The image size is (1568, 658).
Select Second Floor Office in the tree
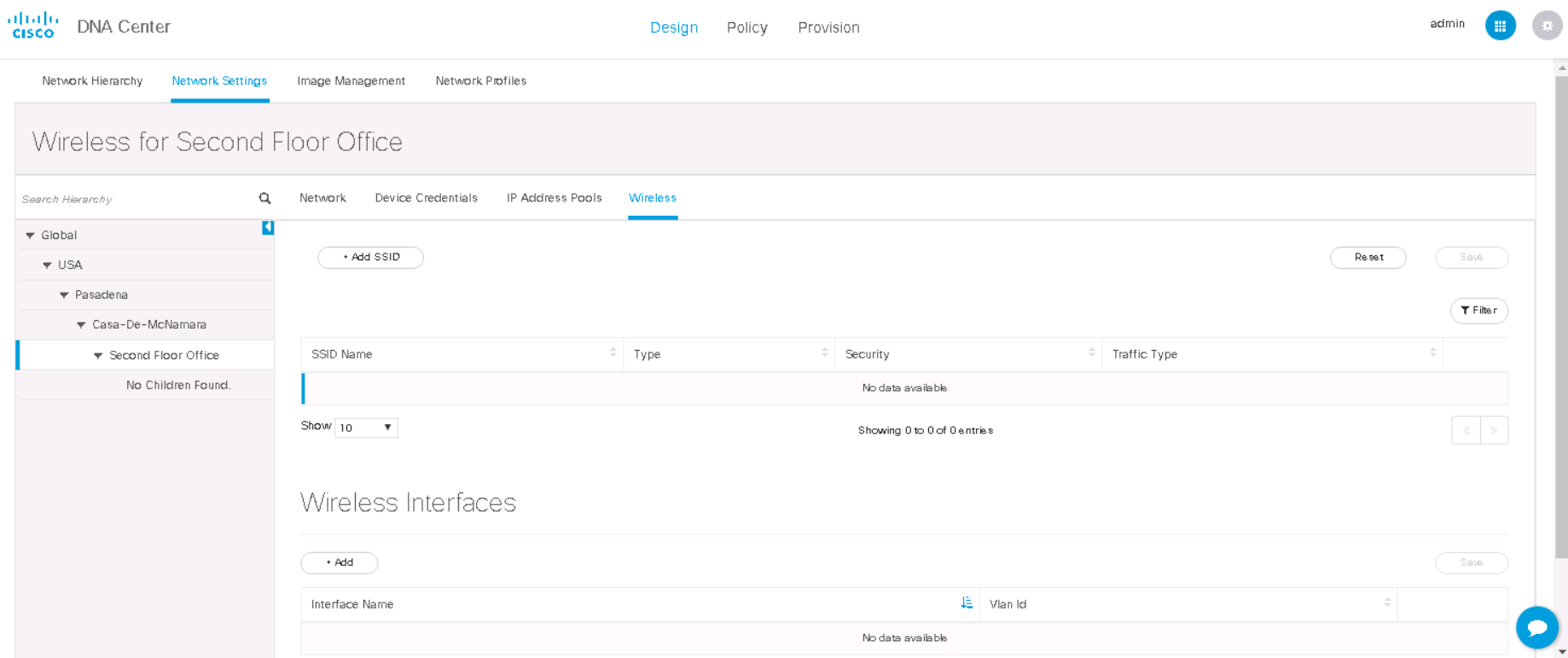(164, 356)
